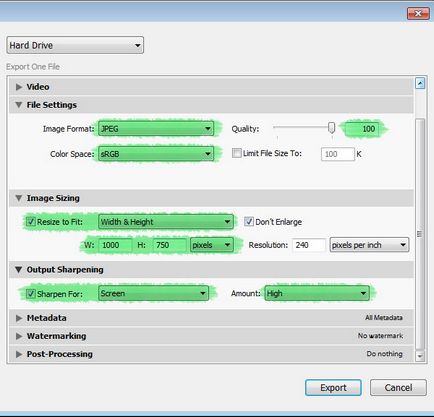
Task: Open the Image Format JPEG dropdown
Action: tap(156, 129)
